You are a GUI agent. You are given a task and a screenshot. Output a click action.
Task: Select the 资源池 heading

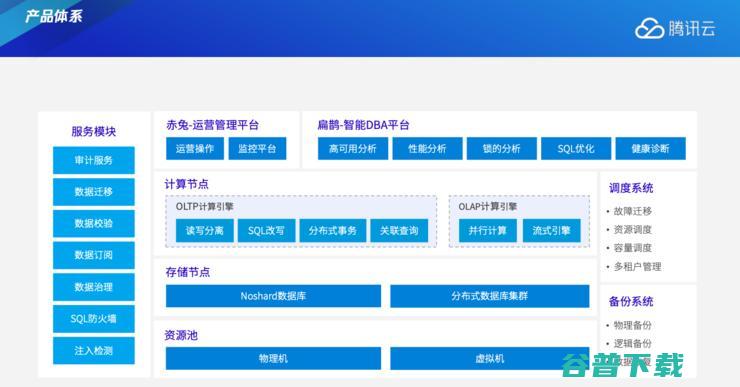tap(181, 335)
